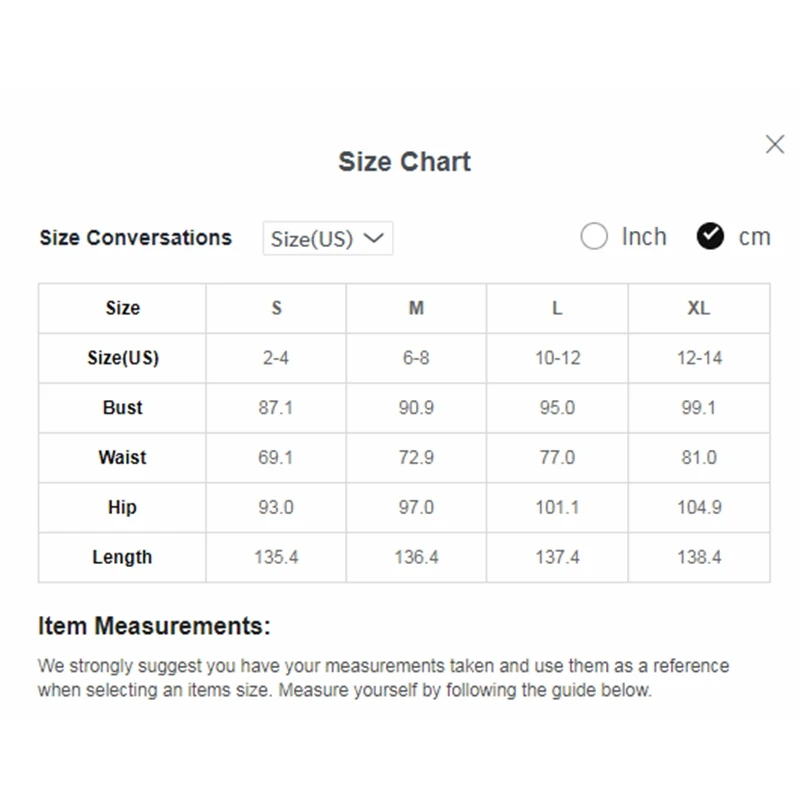Click the XL size column header
Viewport: 800px width, 800px height.
699,308
